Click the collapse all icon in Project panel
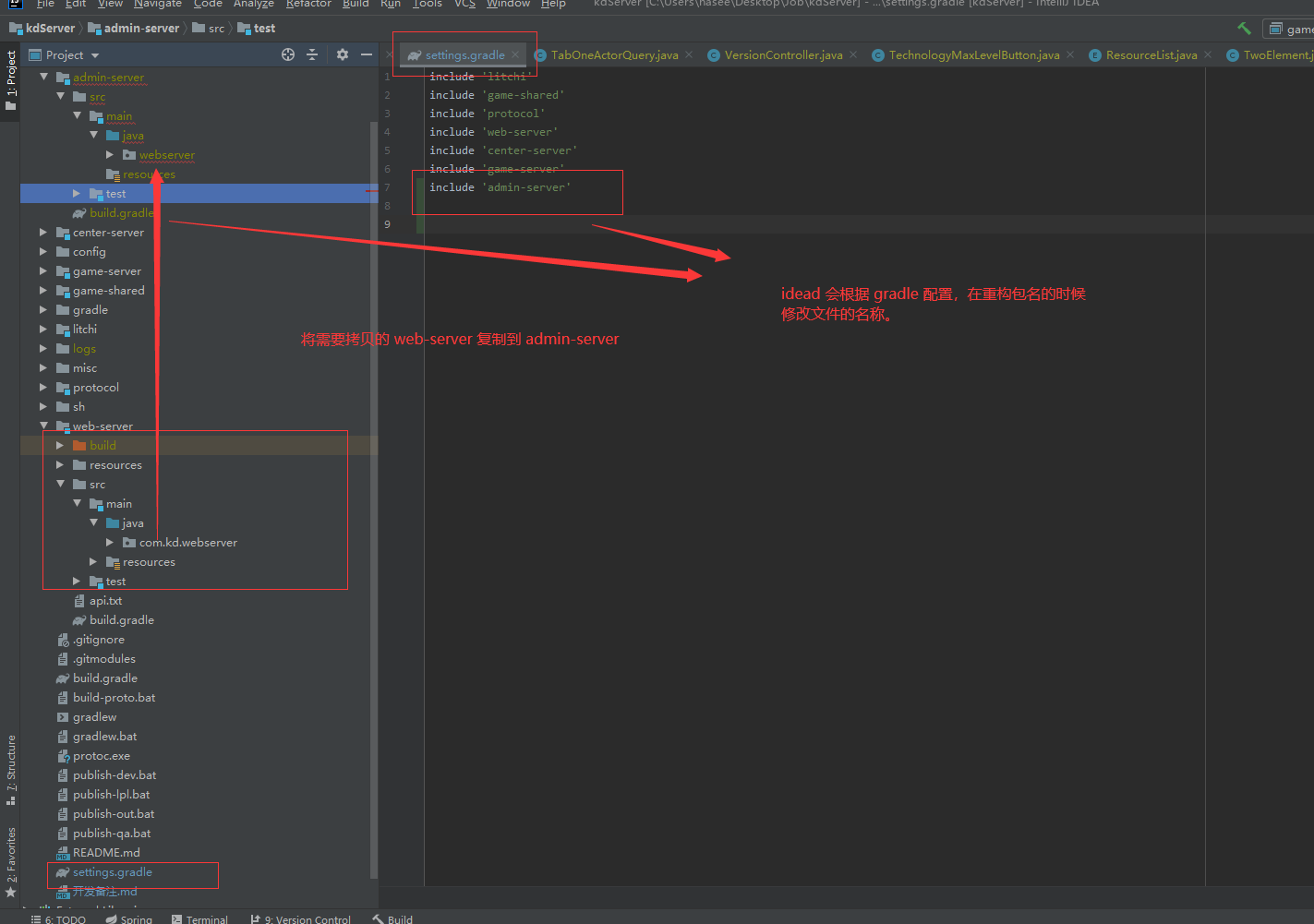 (x=312, y=55)
